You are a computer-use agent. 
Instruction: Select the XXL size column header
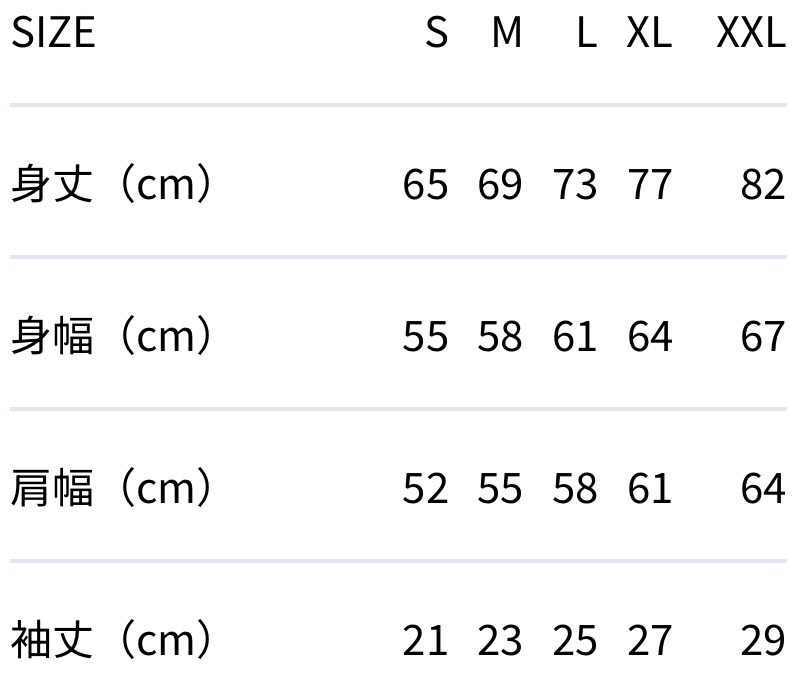tap(751, 33)
